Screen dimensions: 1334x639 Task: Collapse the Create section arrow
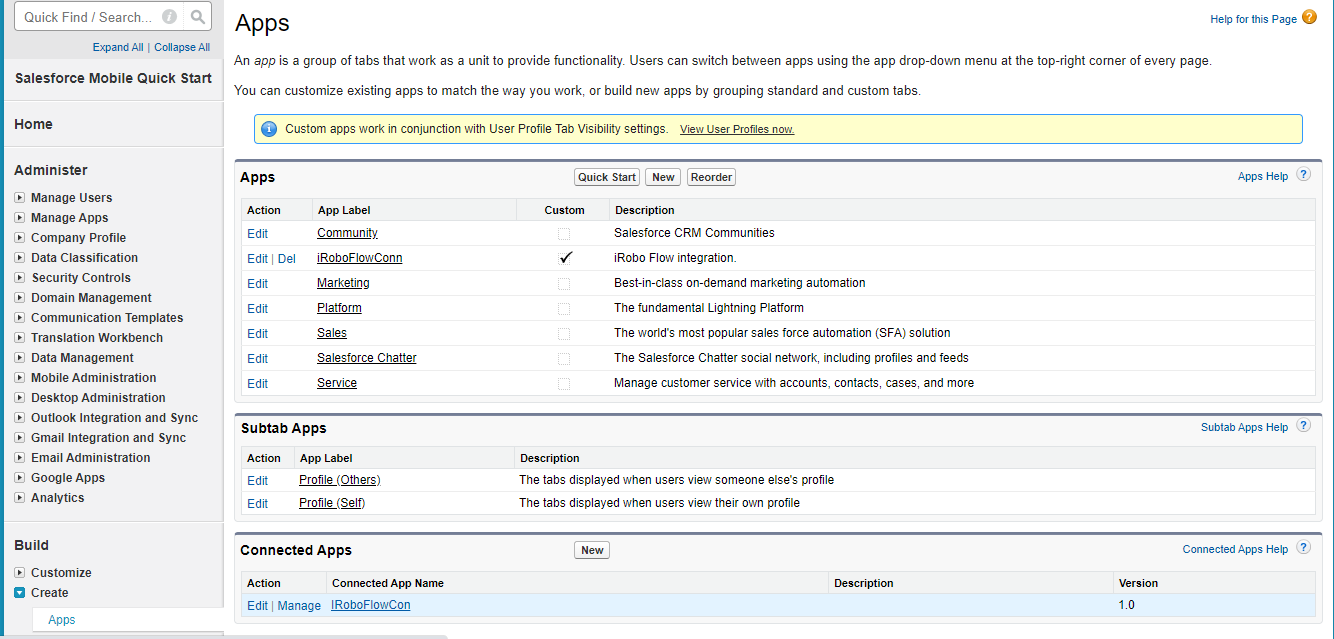point(20,593)
